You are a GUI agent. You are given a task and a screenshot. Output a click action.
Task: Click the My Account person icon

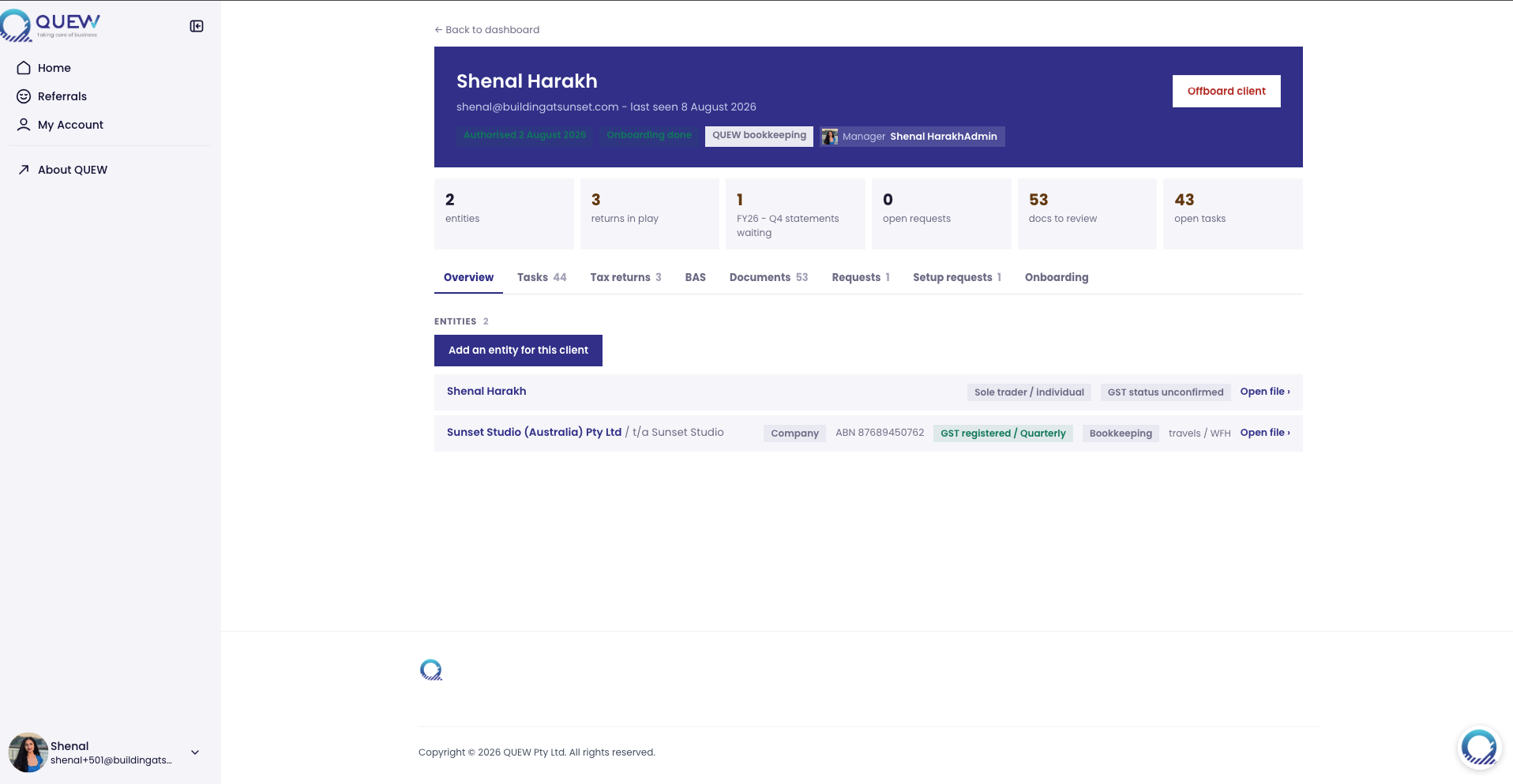24,125
